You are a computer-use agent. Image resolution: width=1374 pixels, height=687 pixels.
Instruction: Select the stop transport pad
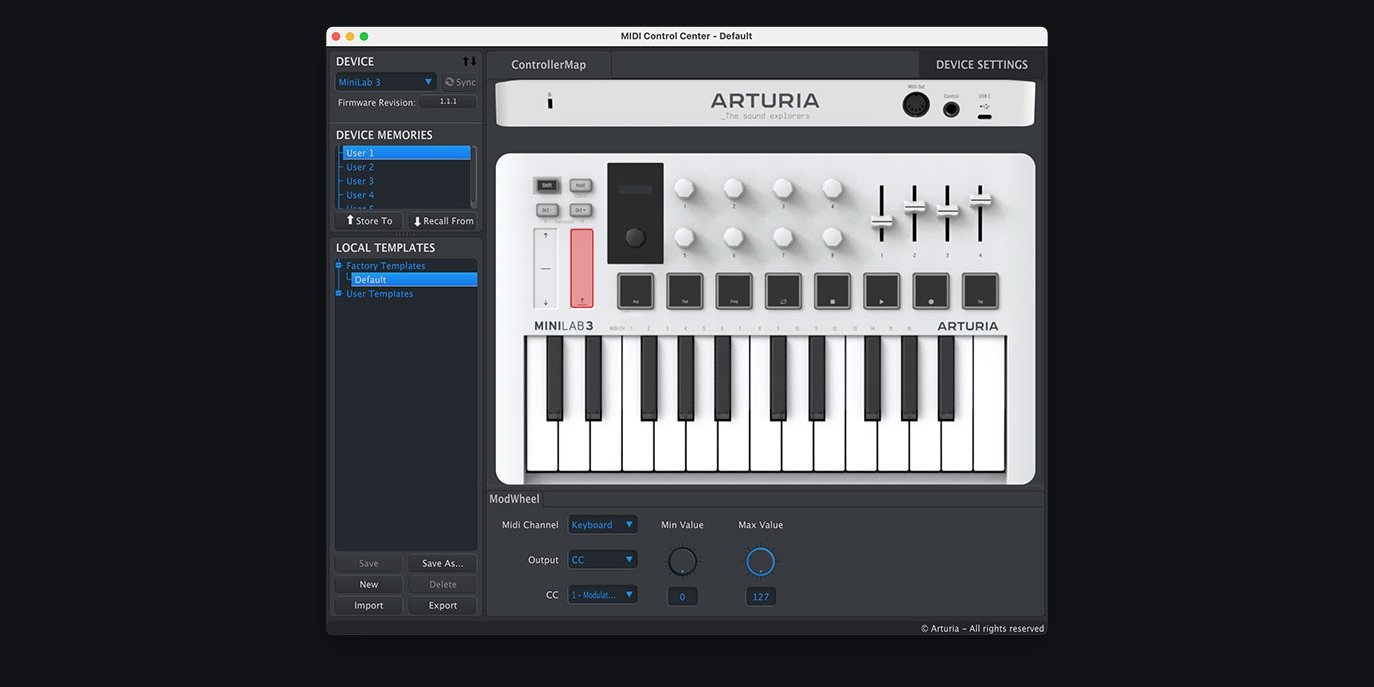tap(832, 291)
